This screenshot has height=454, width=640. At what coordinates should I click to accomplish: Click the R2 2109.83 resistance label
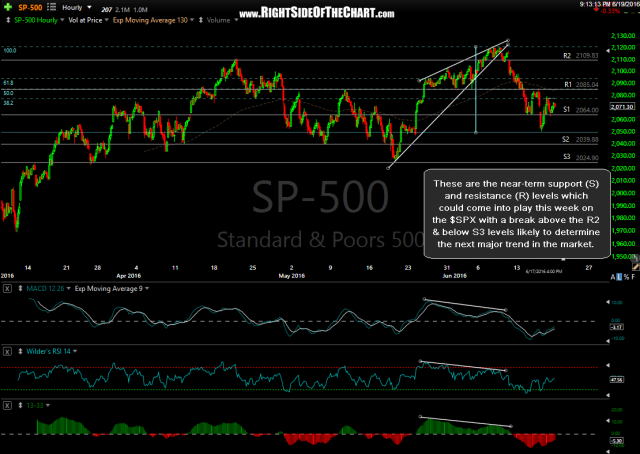[x=580, y=56]
